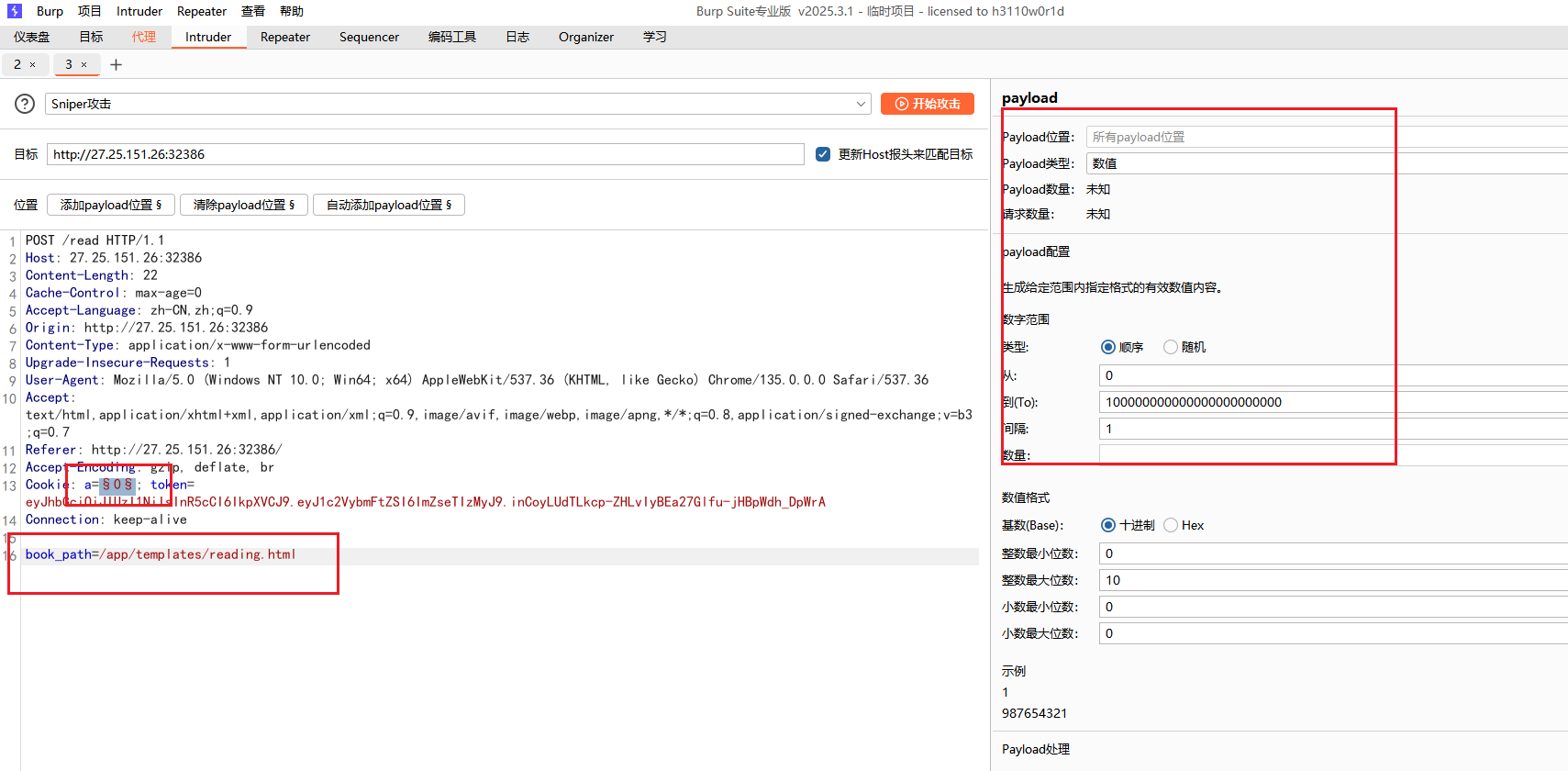Image resolution: width=1568 pixels, height=771 pixels.
Task: Click the User-Agent header line
Action: [477, 380]
